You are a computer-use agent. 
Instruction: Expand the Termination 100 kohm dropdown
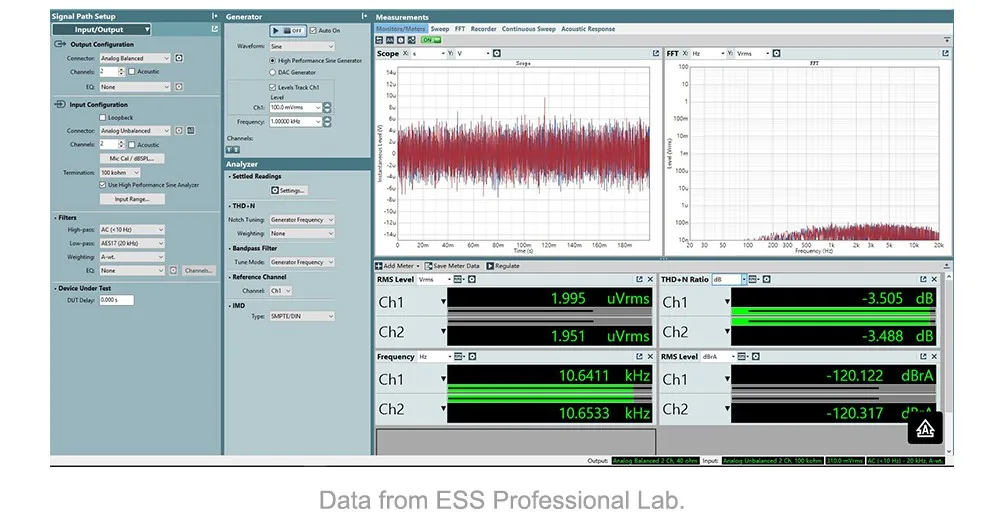coord(120,172)
